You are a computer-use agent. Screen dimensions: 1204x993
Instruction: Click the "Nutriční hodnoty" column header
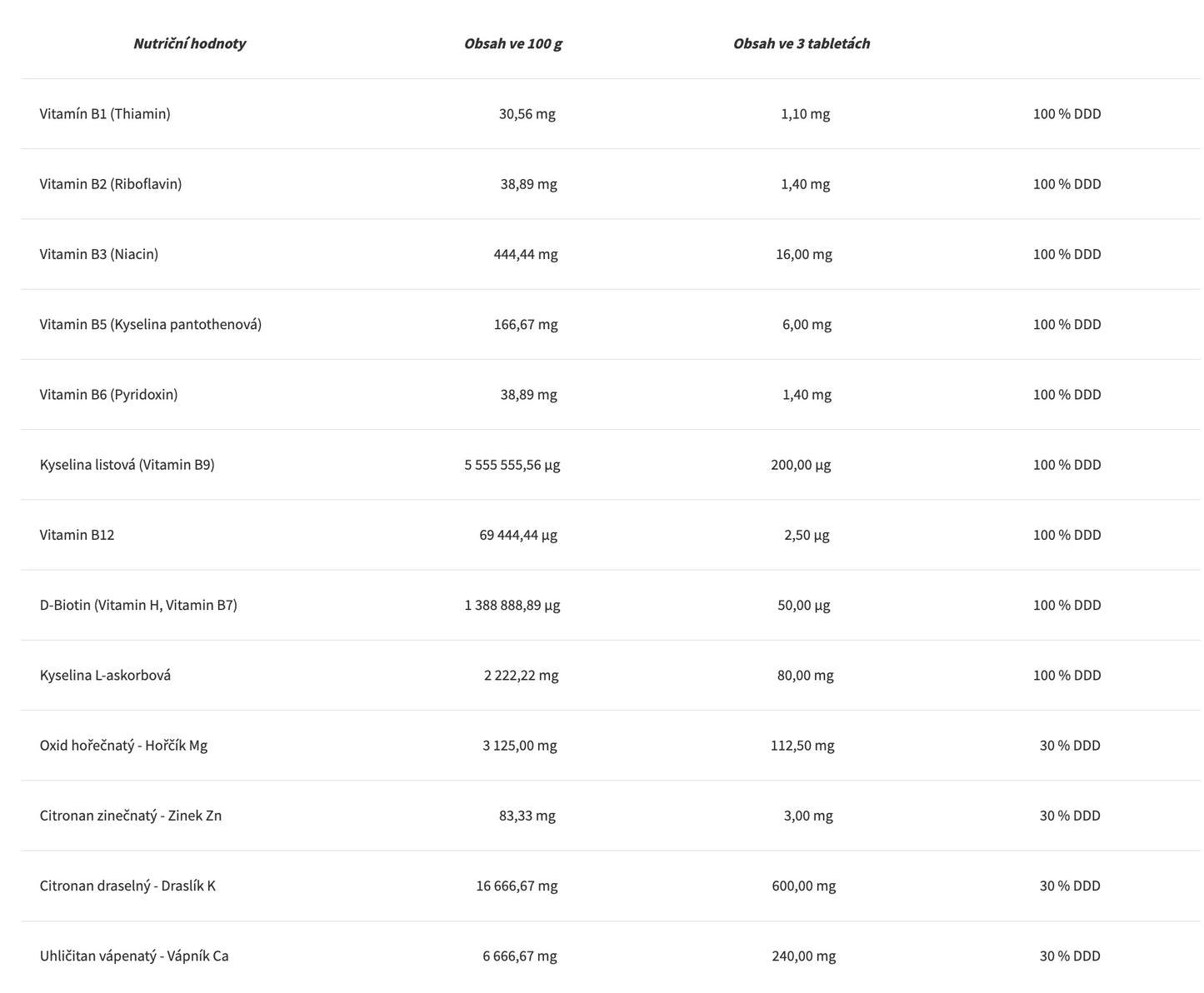tap(189, 43)
